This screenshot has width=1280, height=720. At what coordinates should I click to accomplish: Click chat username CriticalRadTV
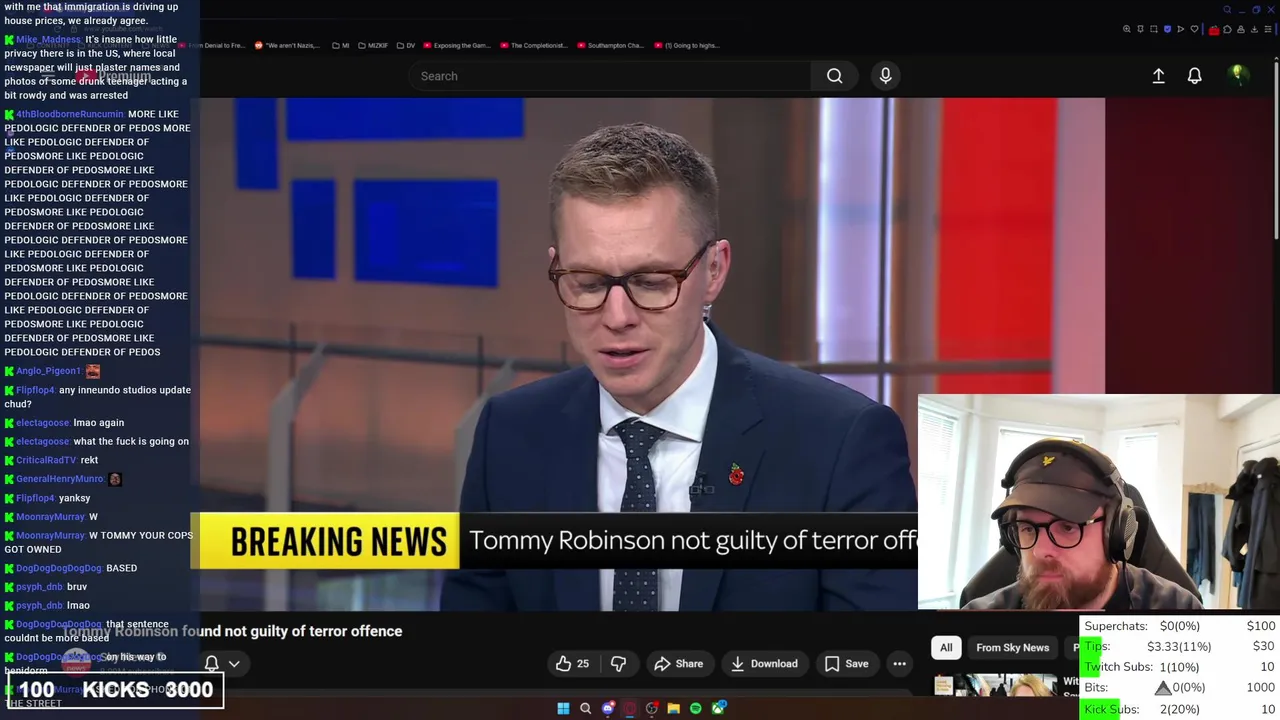click(x=46, y=460)
